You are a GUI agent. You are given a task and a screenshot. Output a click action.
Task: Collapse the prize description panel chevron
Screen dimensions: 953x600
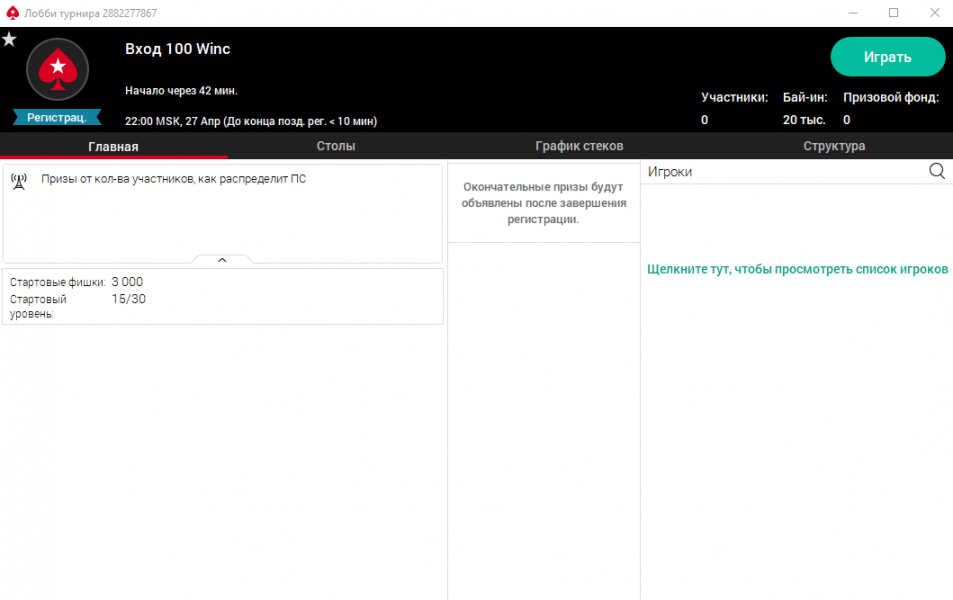point(222,260)
